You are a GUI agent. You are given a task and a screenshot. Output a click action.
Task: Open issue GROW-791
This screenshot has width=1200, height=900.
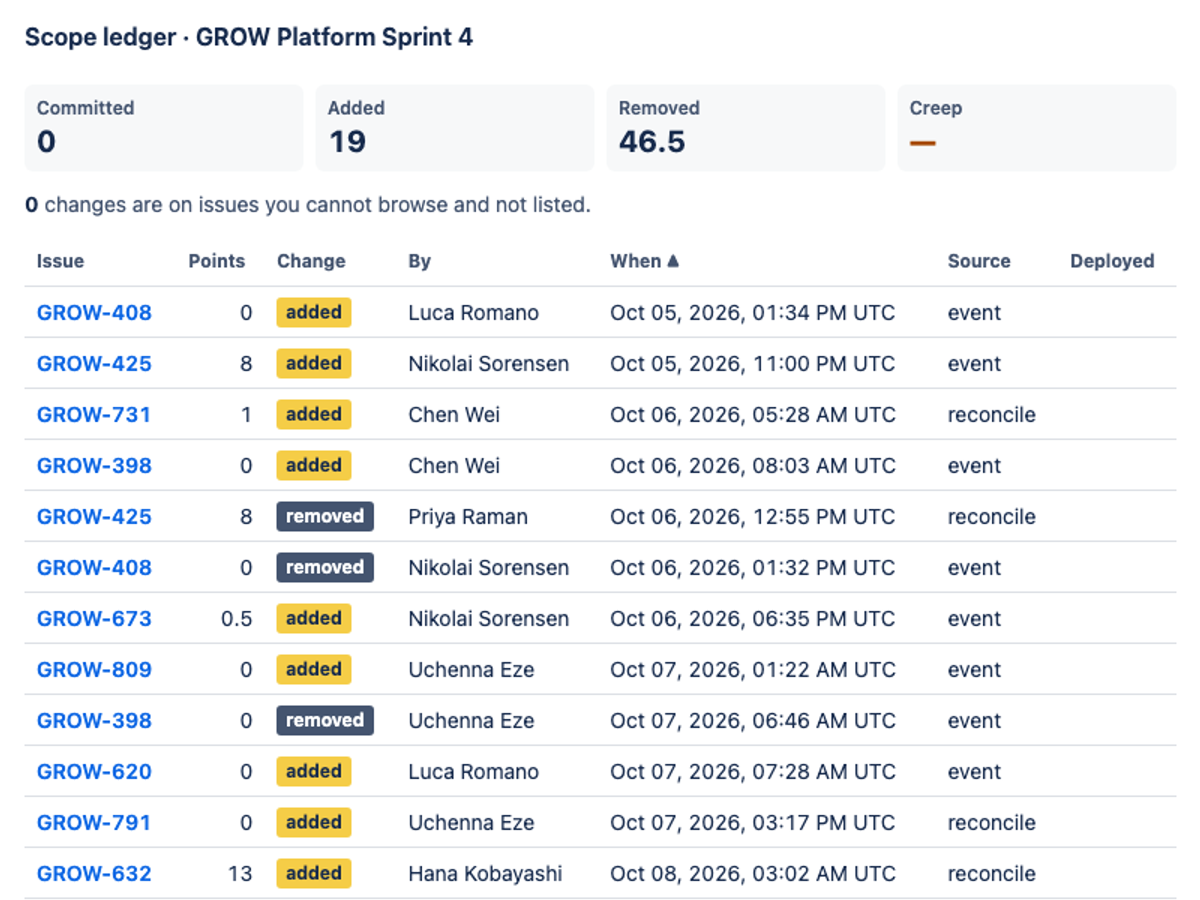point(94,822)
